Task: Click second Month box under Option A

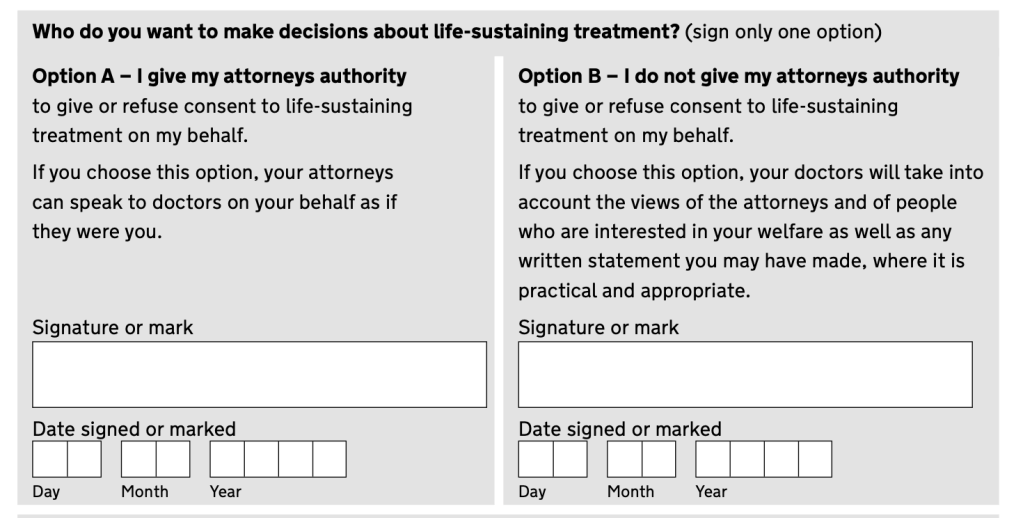Action: click(x=172, y=459)
